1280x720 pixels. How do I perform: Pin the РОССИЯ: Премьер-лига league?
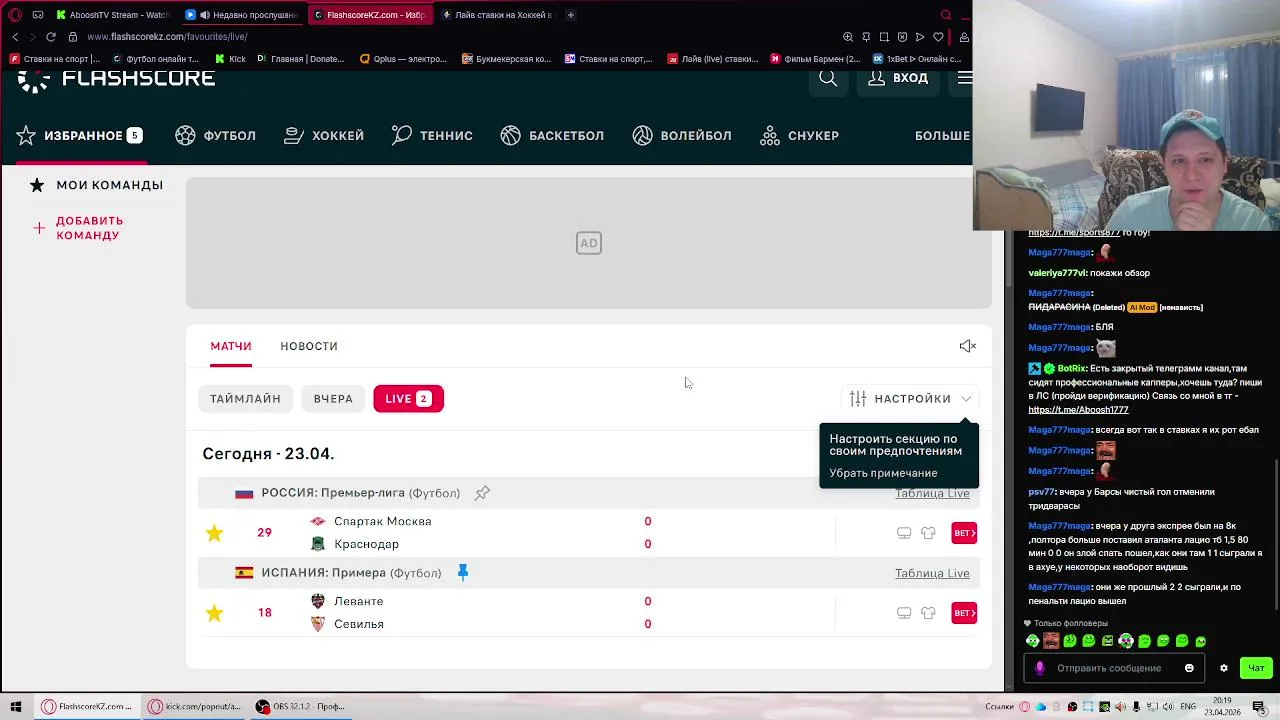click(482, 493)
